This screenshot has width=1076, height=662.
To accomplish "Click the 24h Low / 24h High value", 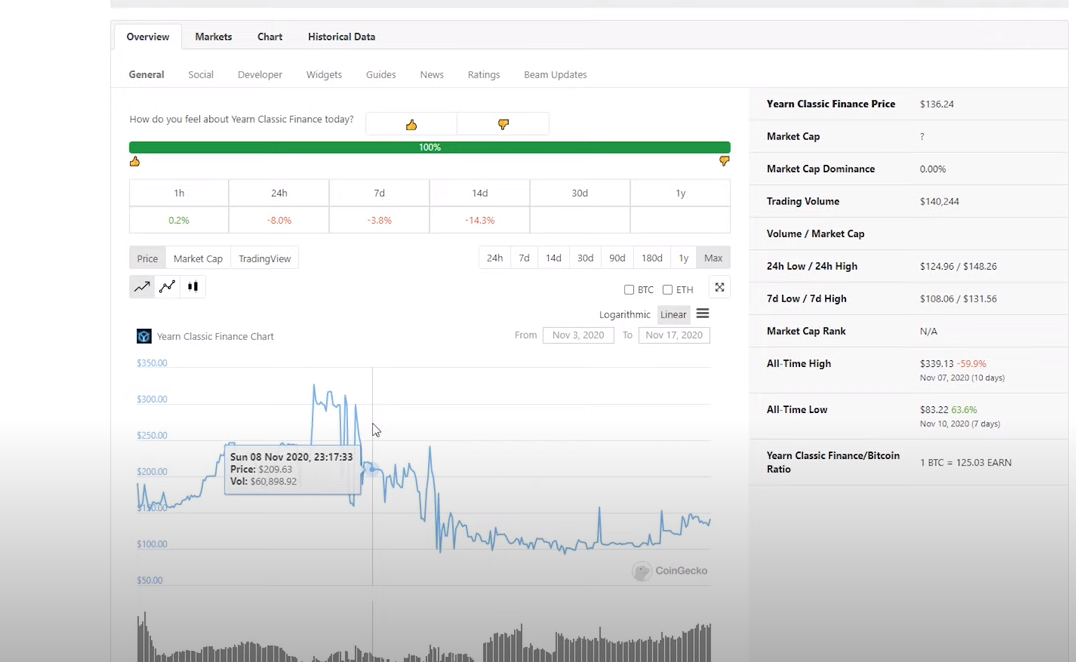I will (x=958, y=266).
